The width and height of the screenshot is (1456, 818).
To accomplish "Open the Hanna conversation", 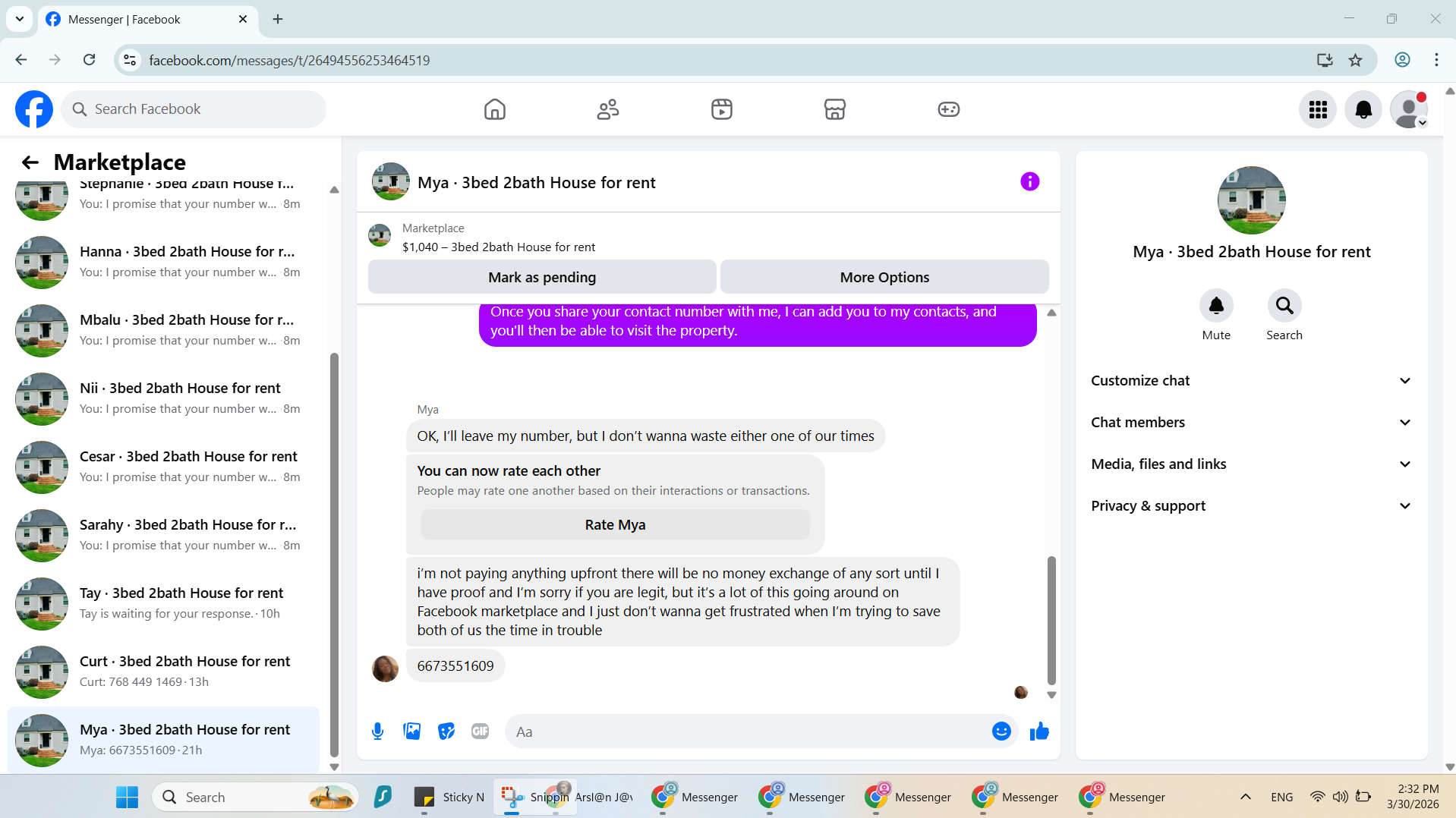I will click(x=163, y=263).
